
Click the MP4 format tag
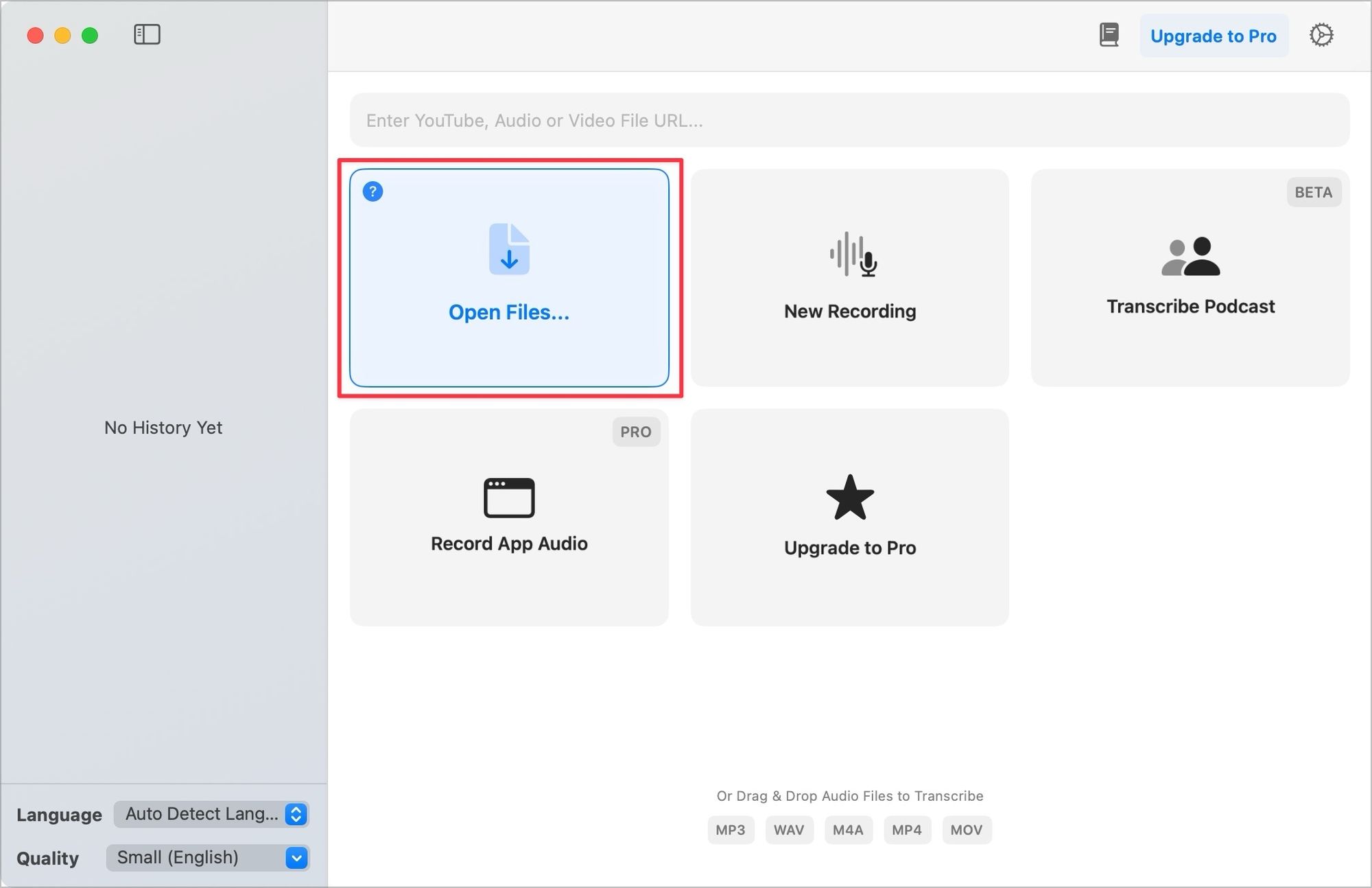(x=907, y=830)
